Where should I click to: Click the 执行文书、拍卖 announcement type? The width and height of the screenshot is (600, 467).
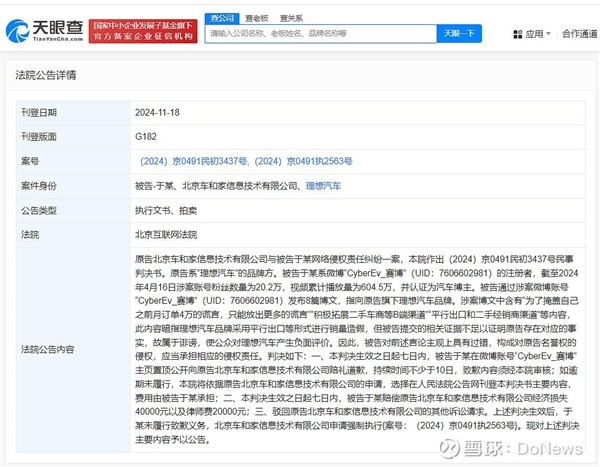pyautogui.click(x=165, y=210)
